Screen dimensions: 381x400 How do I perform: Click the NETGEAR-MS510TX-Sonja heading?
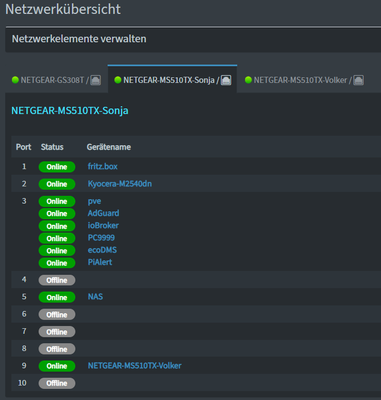coord(70,111)
